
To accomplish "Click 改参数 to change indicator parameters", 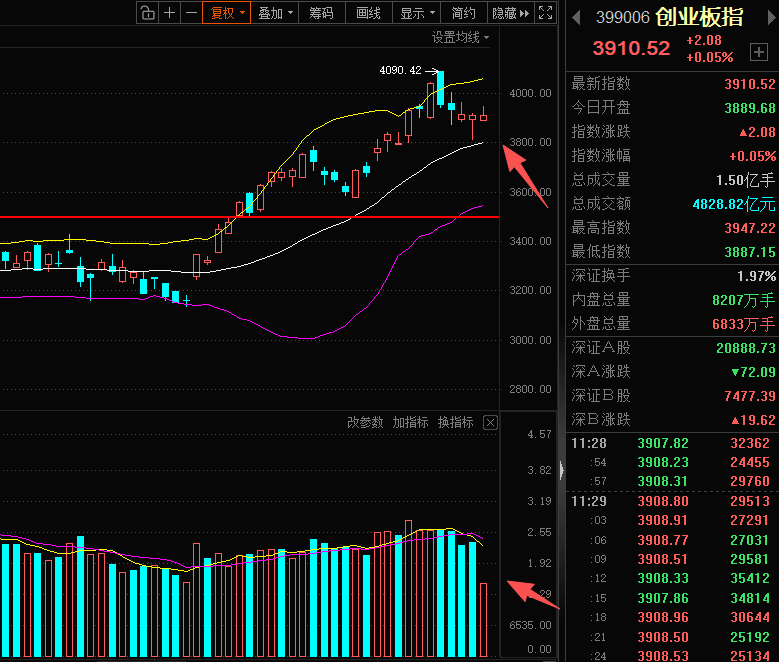I will coord(365,422).
